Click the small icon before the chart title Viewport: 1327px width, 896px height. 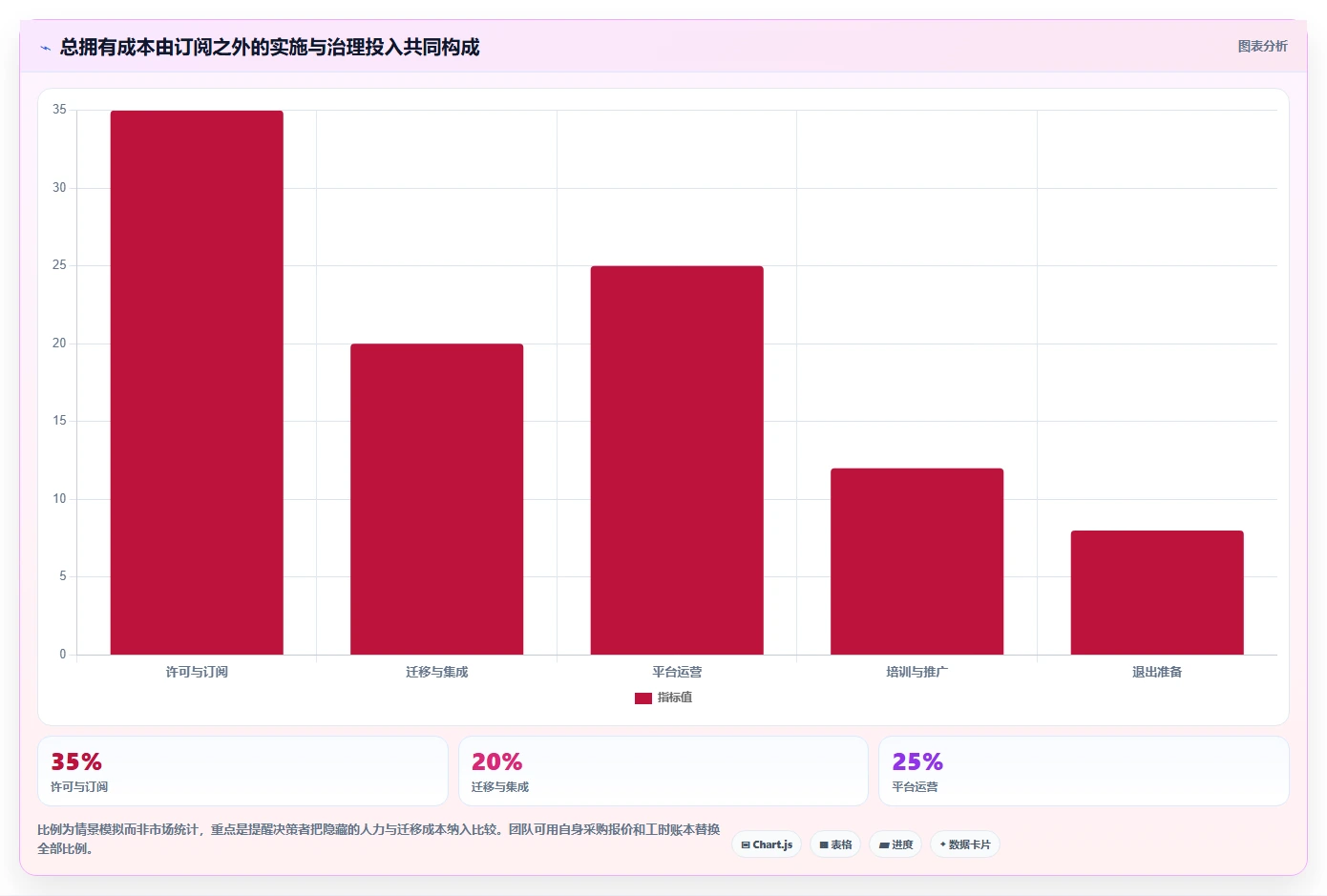point(45,48)
